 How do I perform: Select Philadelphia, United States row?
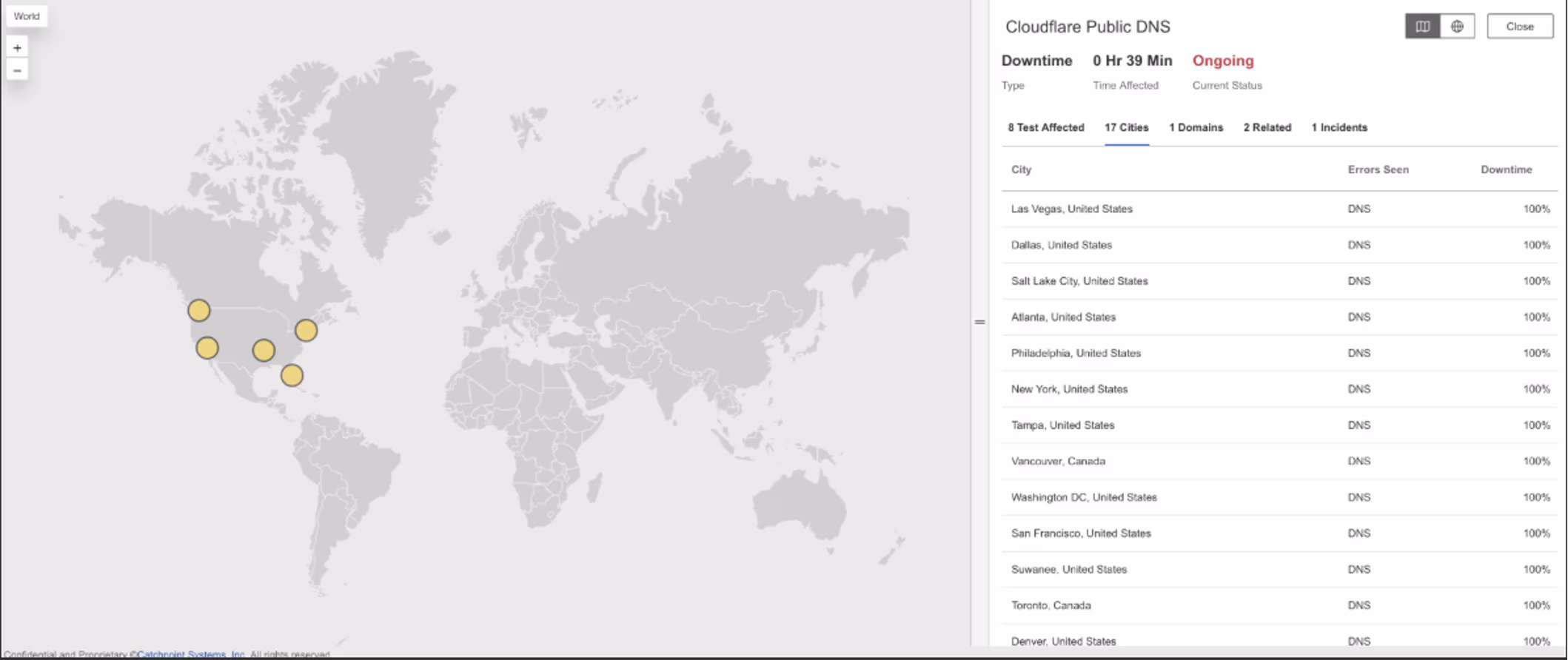[1279, 353]
